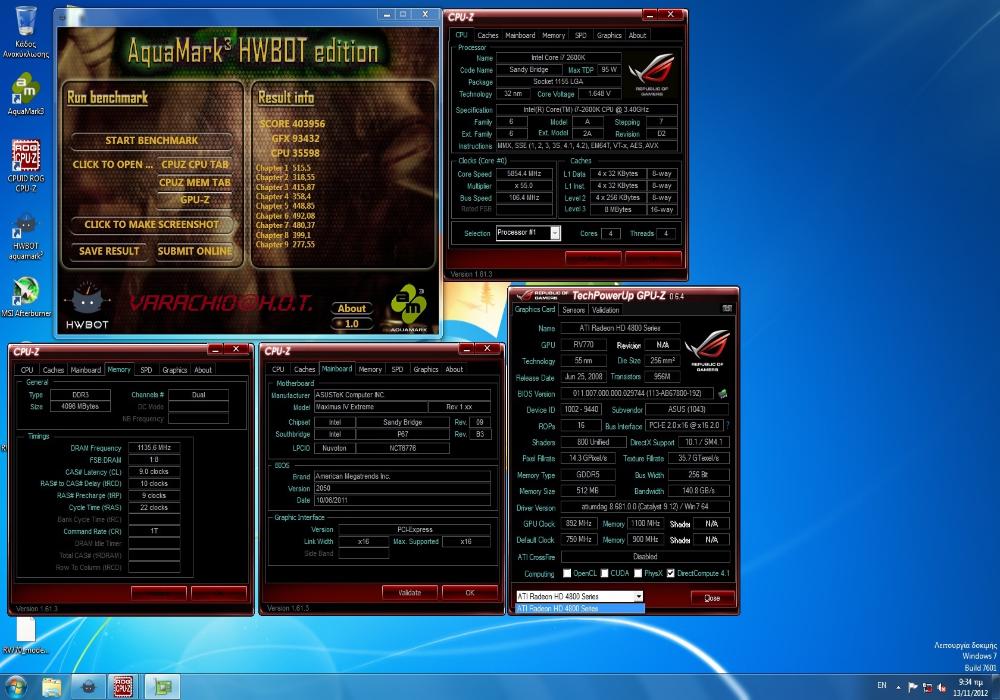
Task: Select the Core Speed value 5854.4 MHz
Action: [x=524, y=174]
